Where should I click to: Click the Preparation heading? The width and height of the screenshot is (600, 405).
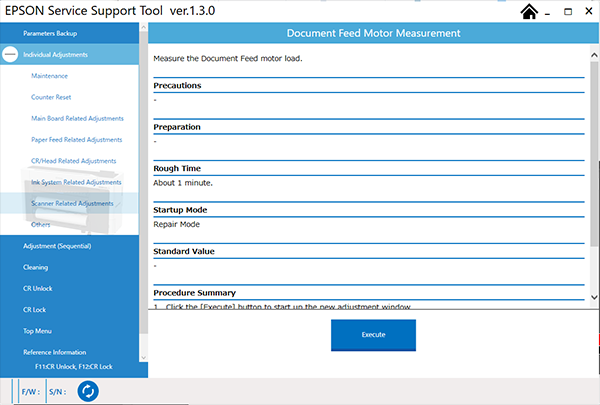pyautogui.click(x=177, y=127)
